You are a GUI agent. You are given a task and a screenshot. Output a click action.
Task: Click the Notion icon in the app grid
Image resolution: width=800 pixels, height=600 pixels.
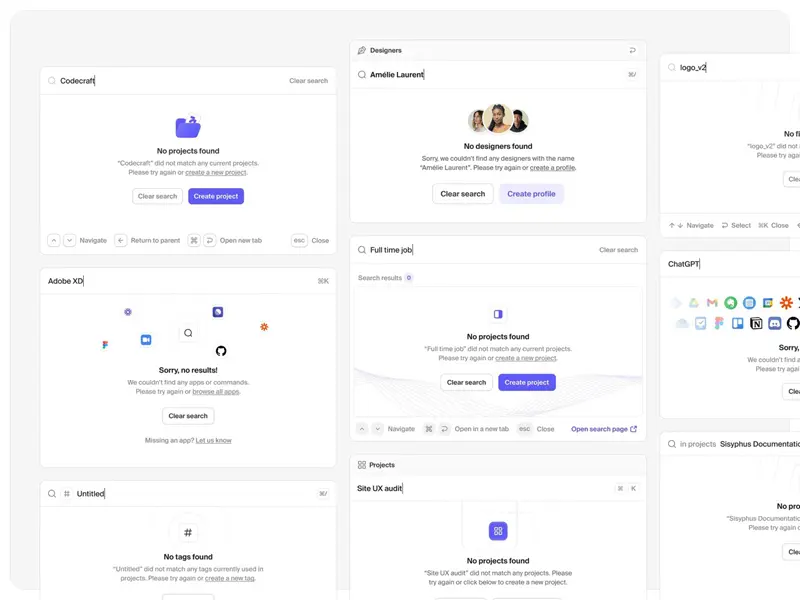click(757, 323)
